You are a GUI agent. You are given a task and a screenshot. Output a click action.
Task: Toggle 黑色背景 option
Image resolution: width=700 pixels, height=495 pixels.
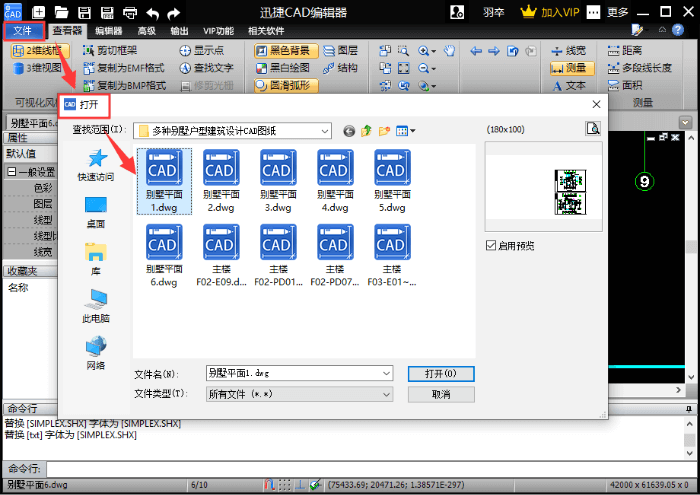286,50
